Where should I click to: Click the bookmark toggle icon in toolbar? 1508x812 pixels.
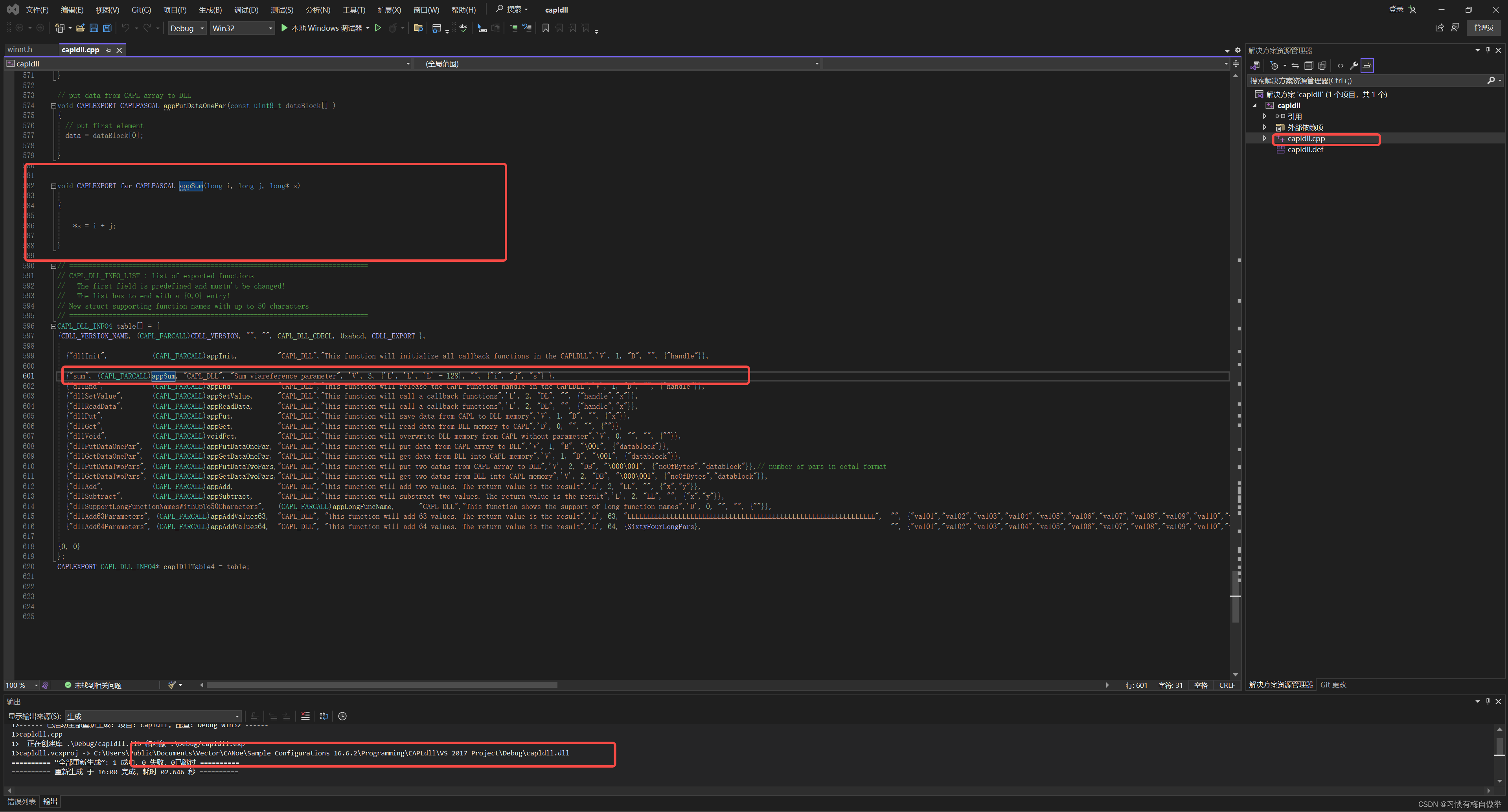point(545,28)
